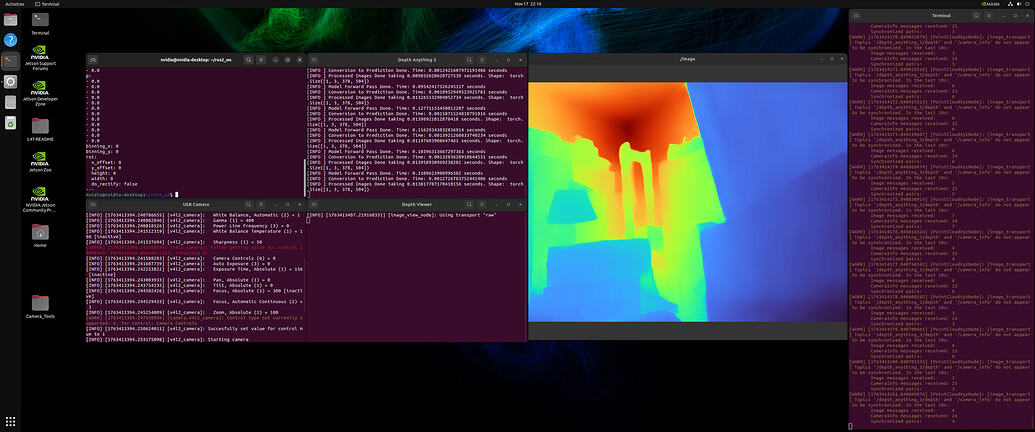Open the Trash in the dock

coord(10,123)
